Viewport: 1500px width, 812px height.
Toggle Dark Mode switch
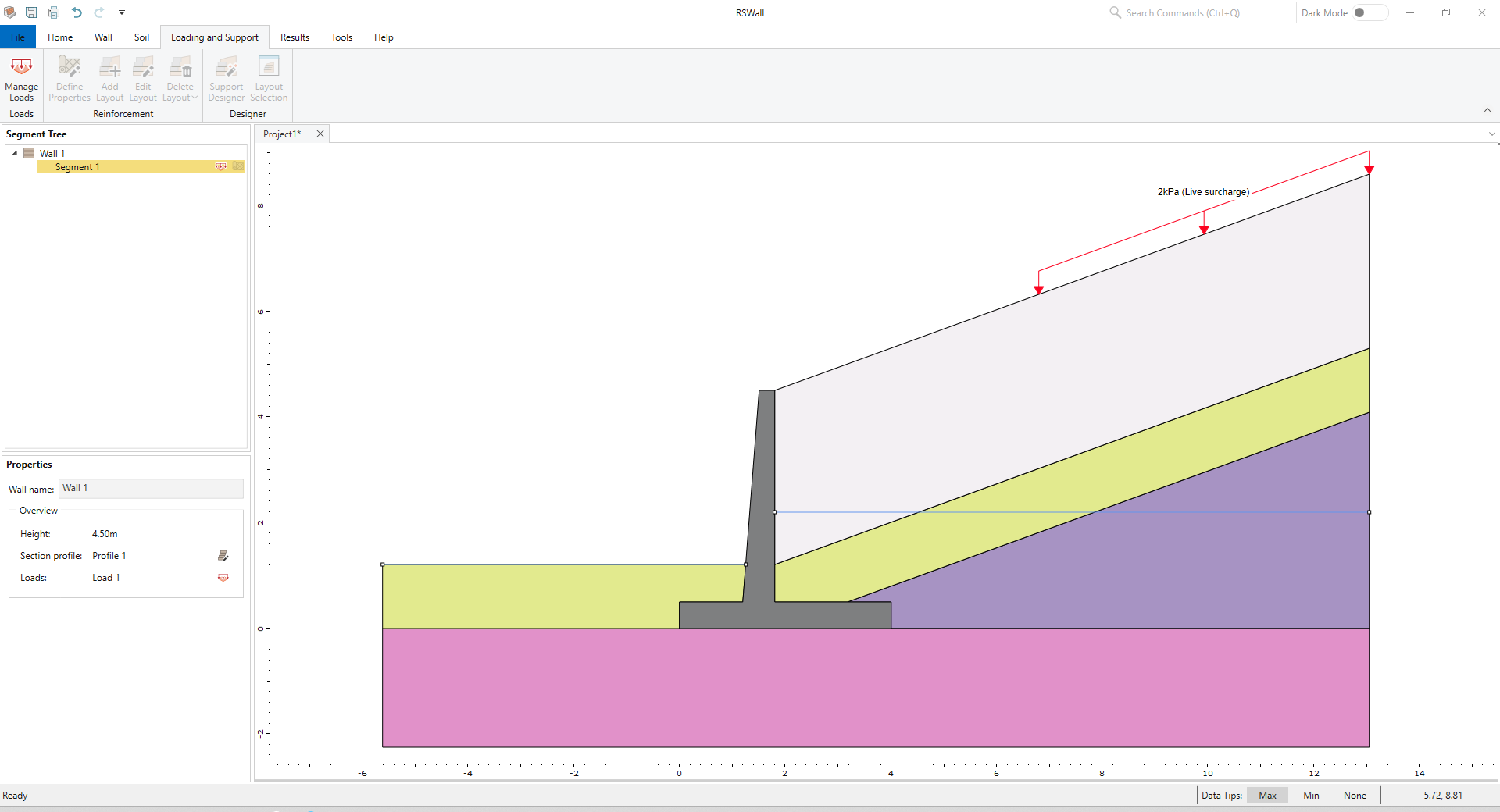[1370, 12]
